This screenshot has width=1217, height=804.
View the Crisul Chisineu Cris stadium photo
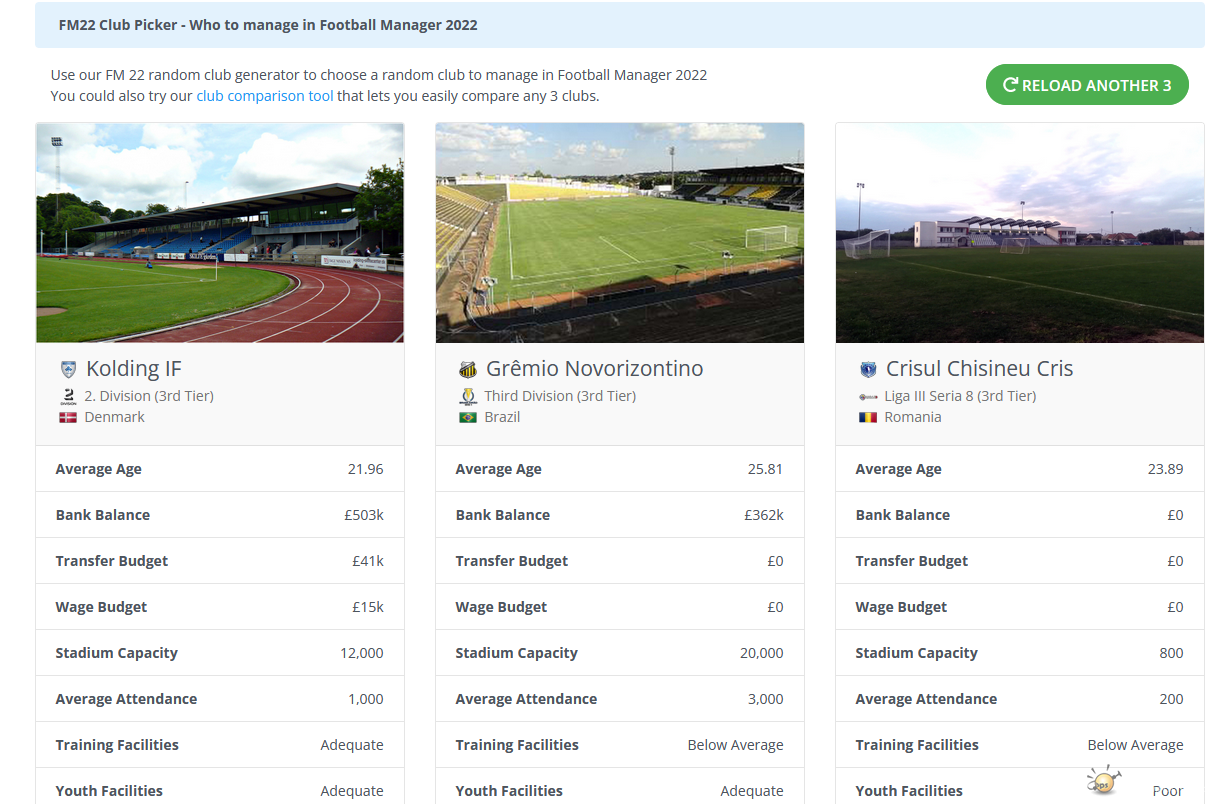1020,233
